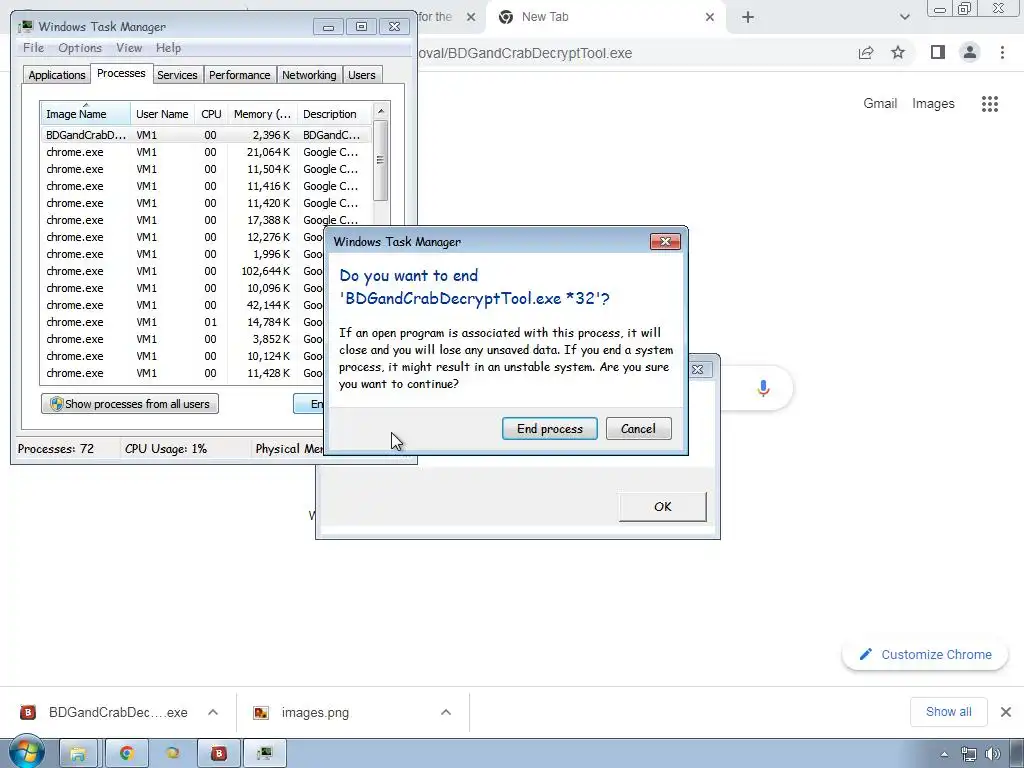Close the downloads bar
Screen dimensions: 1024x768
[1006, 712]
